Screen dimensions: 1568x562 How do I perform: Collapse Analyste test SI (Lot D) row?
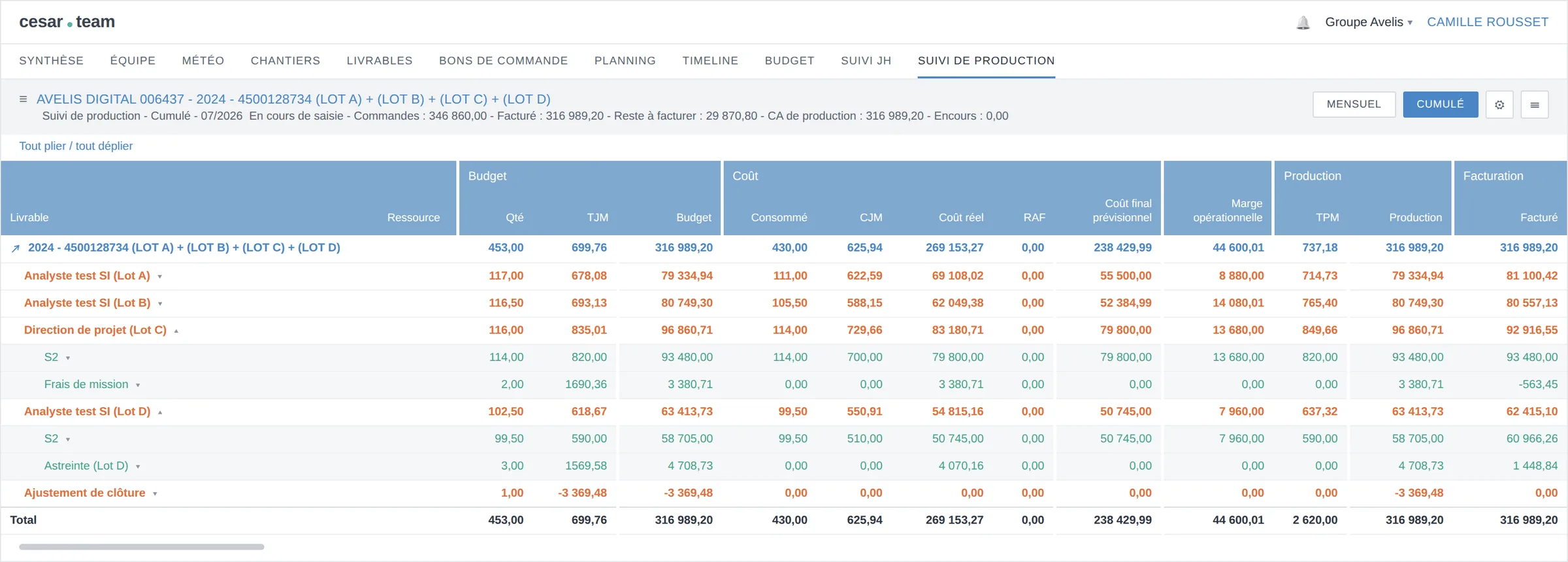(x=160, y=412)
